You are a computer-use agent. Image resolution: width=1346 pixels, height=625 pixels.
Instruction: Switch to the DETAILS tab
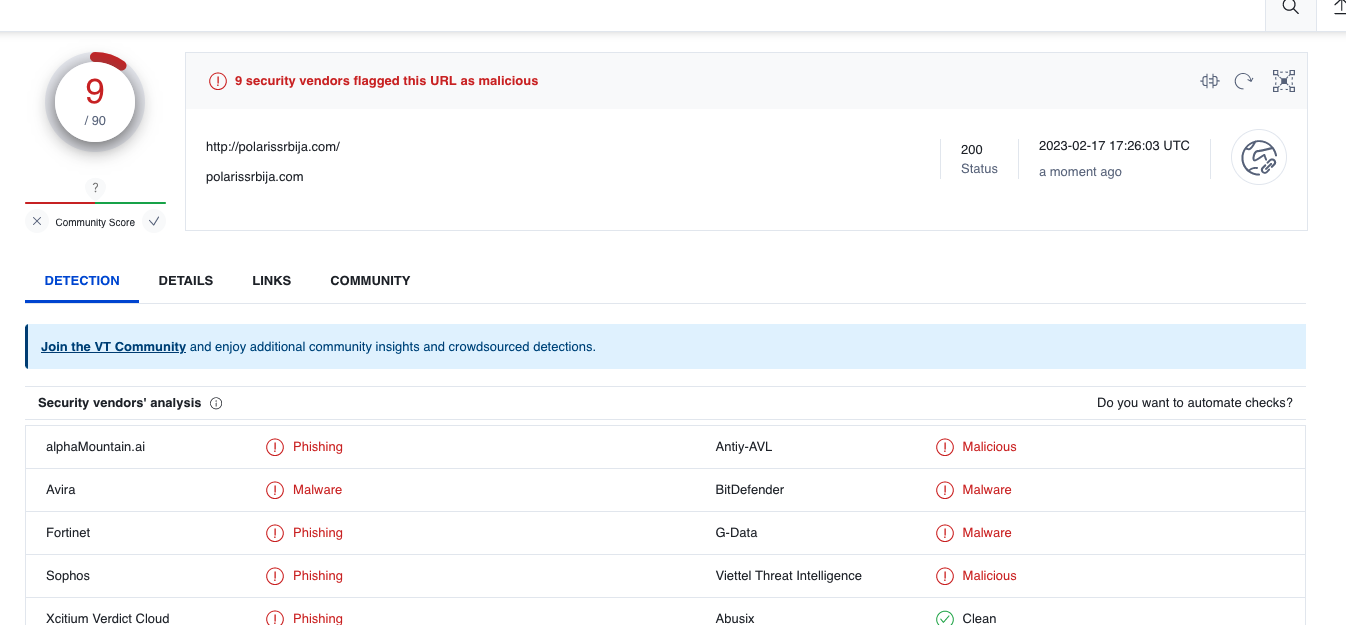click(x=186, y=281)
